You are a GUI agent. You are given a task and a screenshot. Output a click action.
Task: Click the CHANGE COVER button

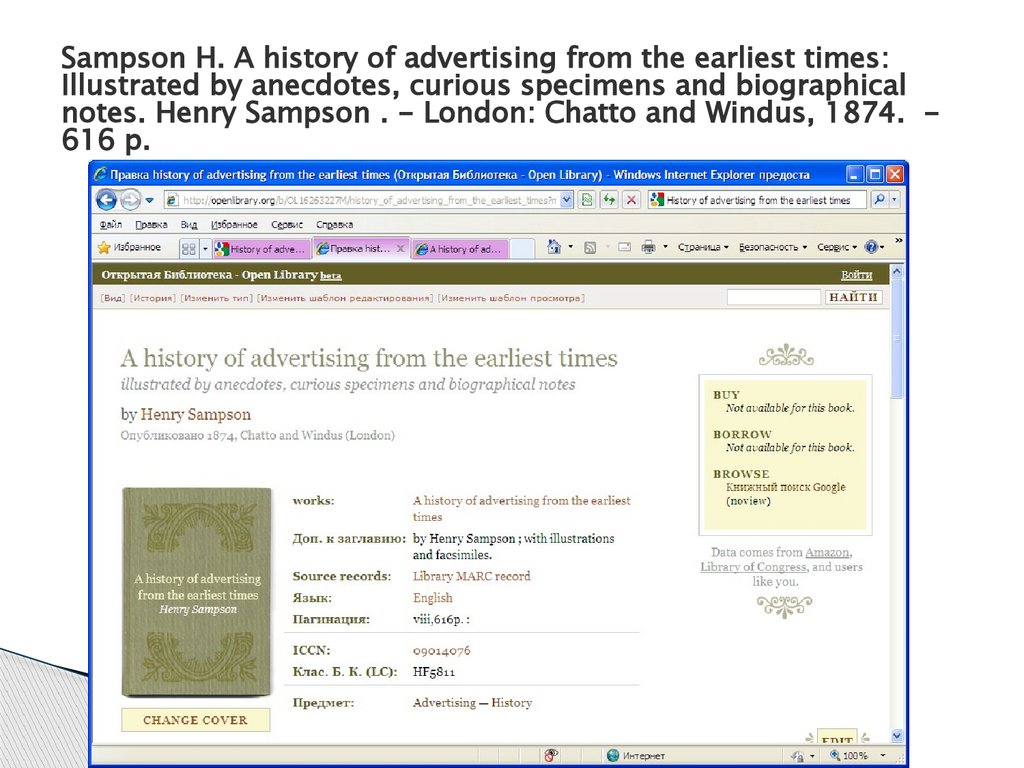pyautogui.click(x=195, y=719)
